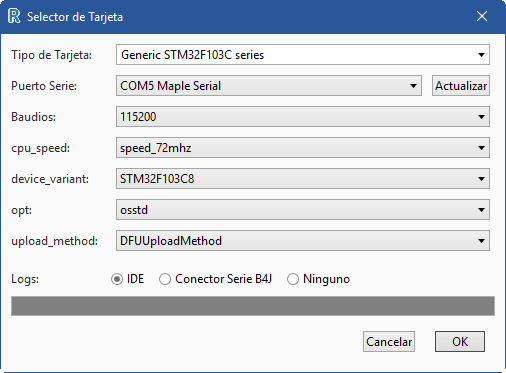Click the 'Puerto Serie:' label

click(x=44, y=86)
